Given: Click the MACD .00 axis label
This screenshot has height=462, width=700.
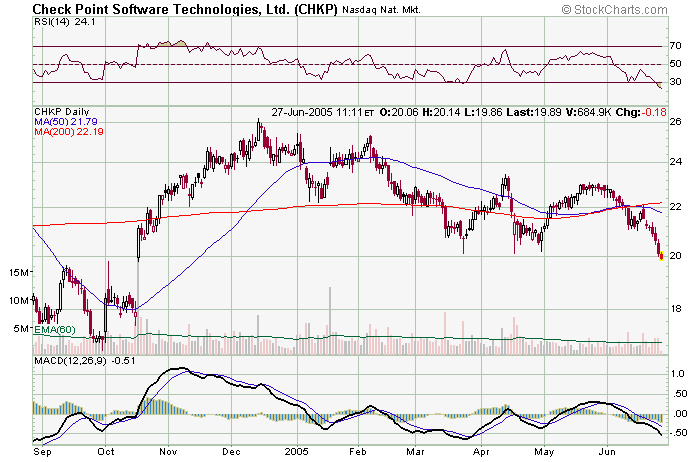Looking at the screenshot, I should 679,414.
